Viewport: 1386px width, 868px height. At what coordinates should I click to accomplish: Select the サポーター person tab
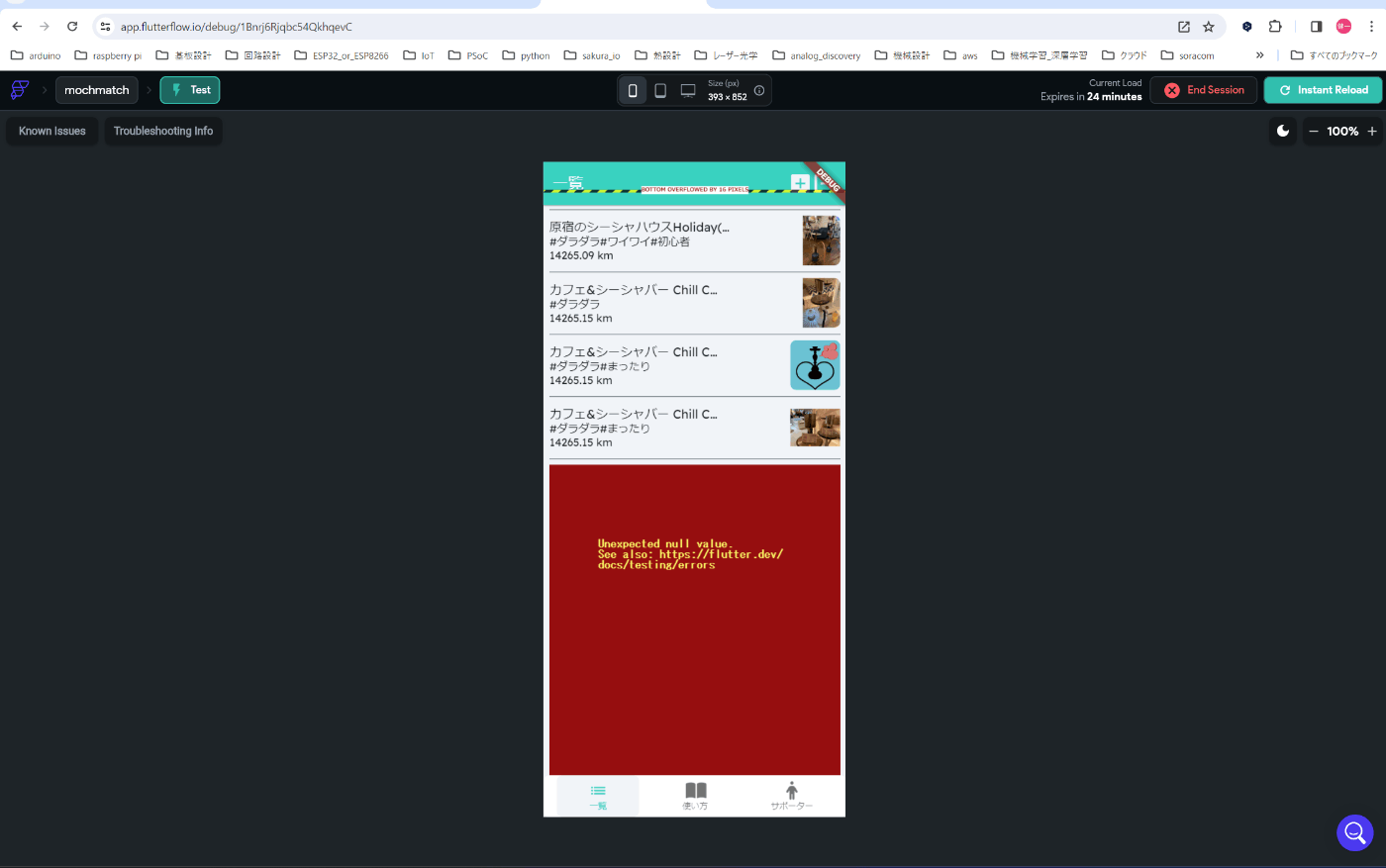(791, 797)
